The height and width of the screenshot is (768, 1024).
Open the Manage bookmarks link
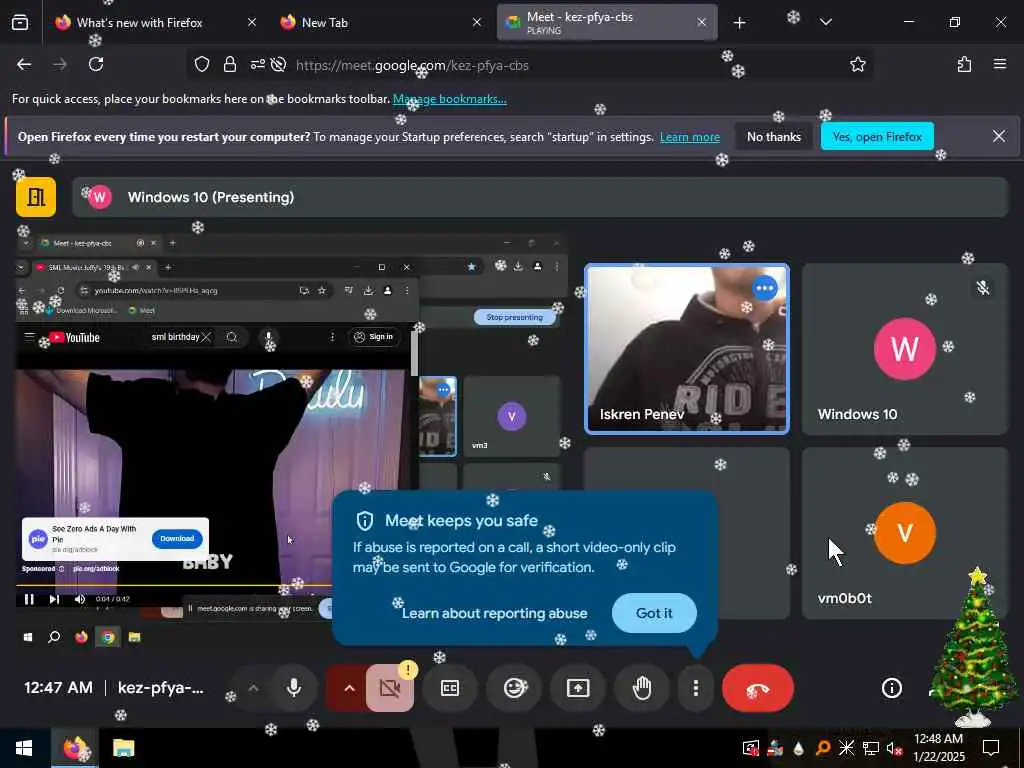[449, 99]
